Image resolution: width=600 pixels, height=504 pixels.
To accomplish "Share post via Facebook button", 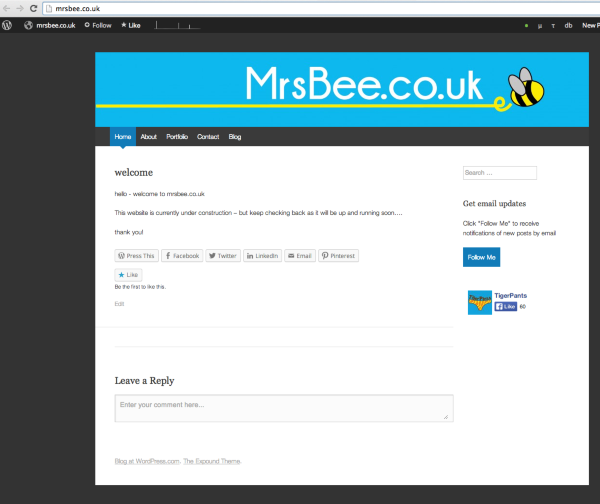I will (182, 256).
